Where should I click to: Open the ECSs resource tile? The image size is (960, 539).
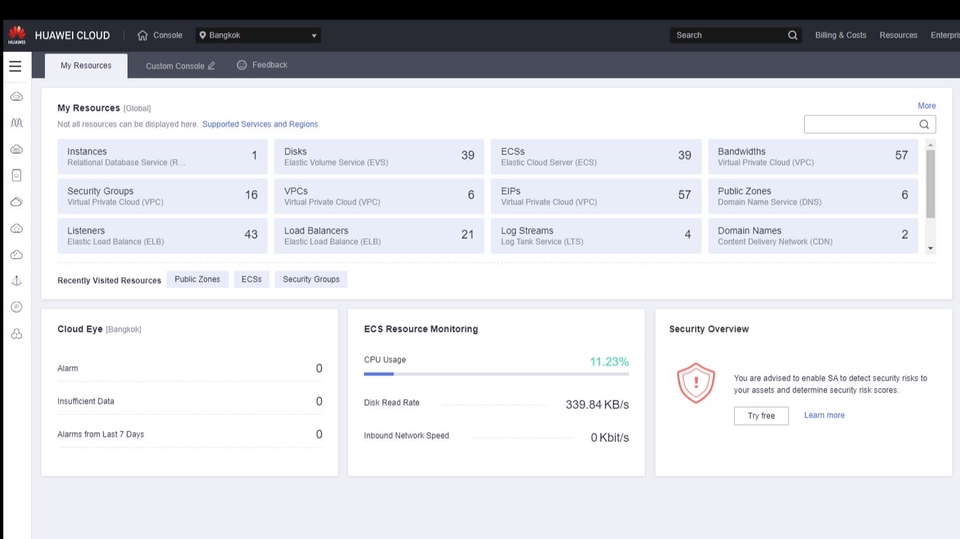595,156
